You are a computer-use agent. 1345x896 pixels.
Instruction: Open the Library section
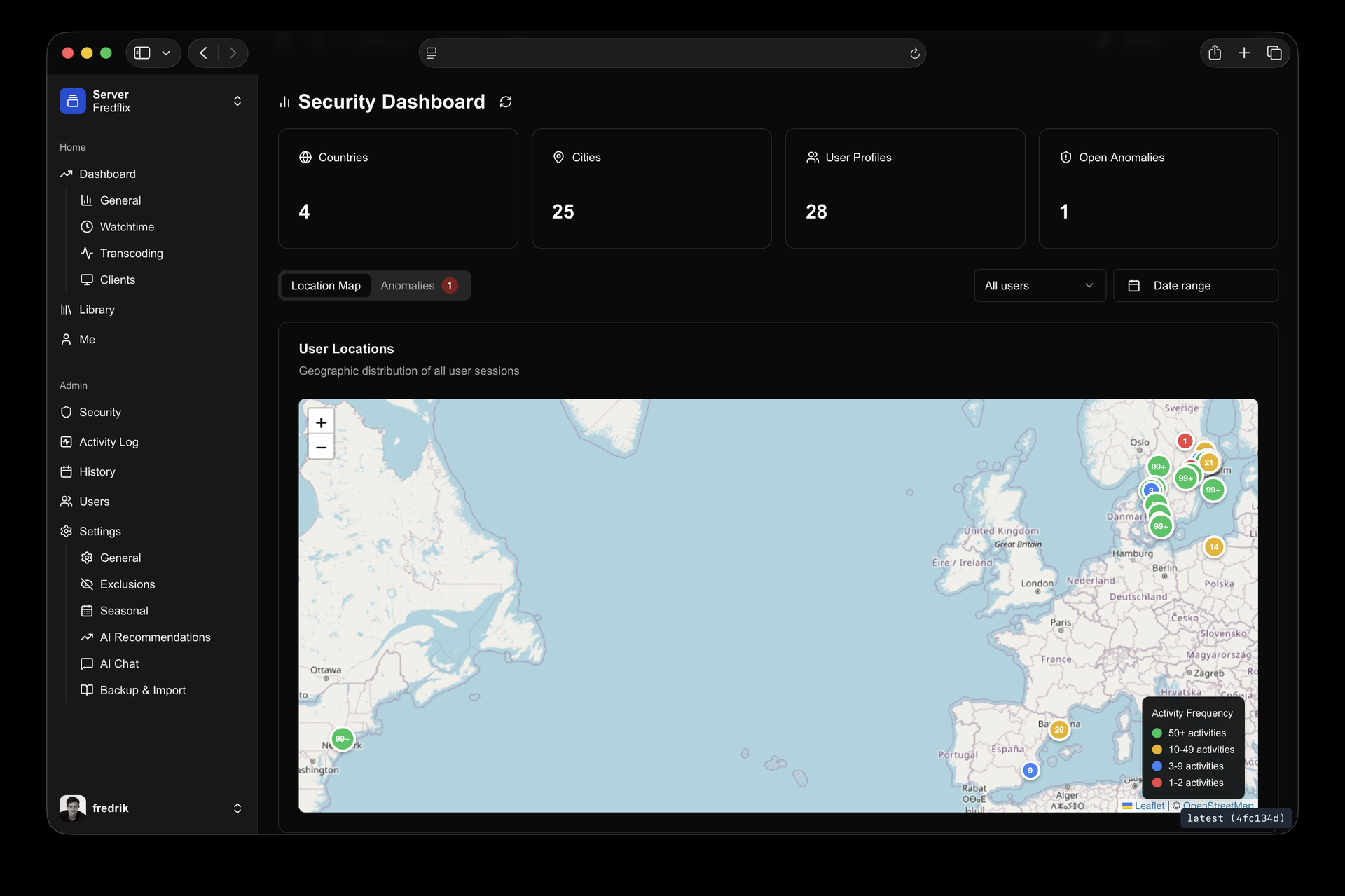click(x=97, y=310)
